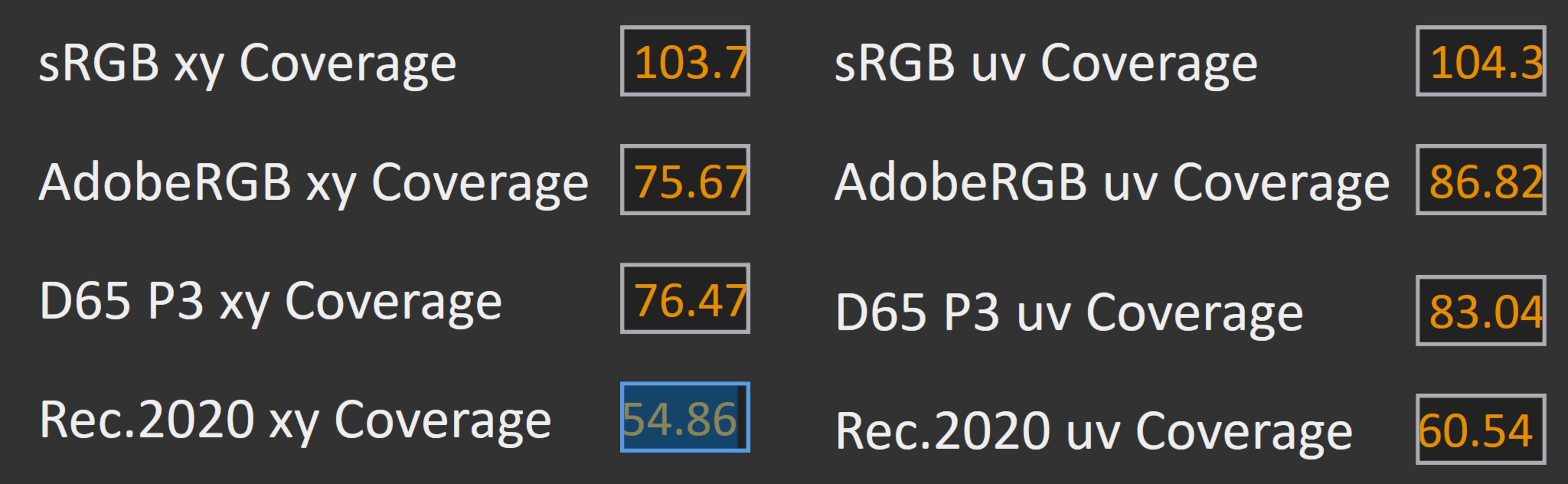This screenshot has height=484, width=1568.
Task: Click the "Rec.2020 xy Coverage" label
Action: pos(295,420)
